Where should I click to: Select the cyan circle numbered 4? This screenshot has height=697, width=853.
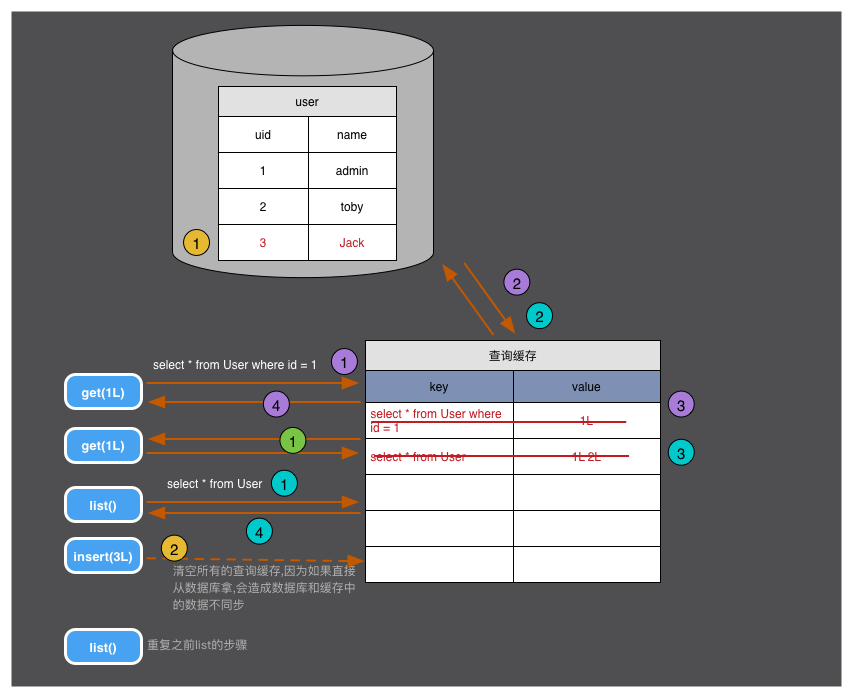[259, 532]
